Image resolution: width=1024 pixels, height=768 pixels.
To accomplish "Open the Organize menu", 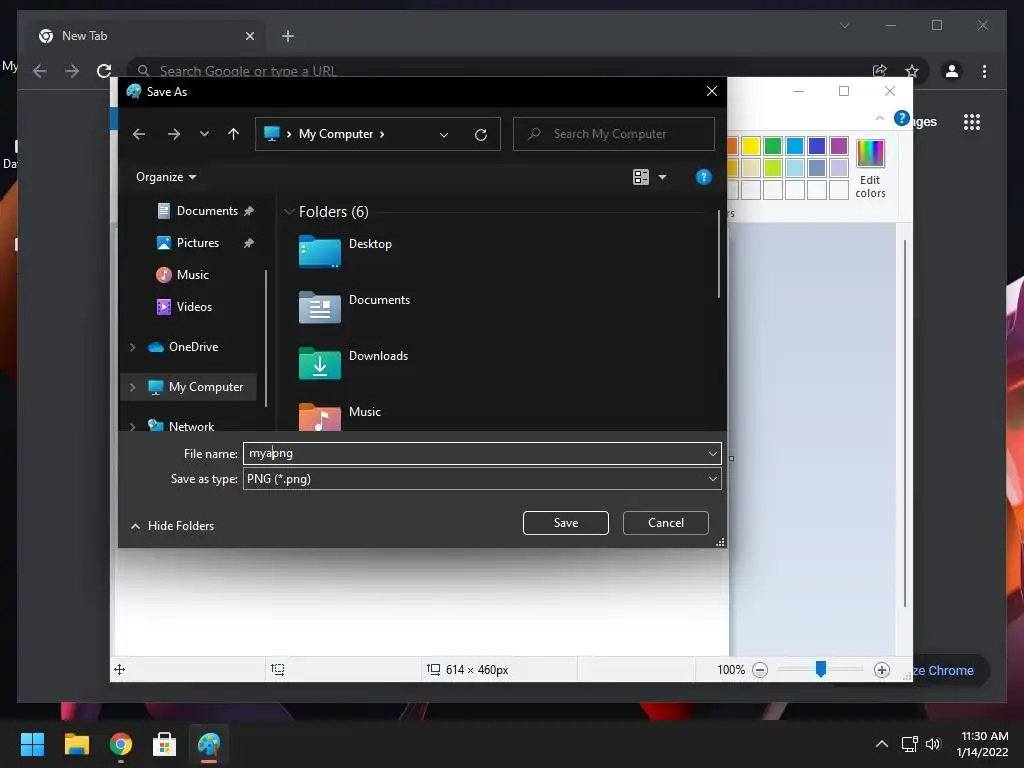I will [166, 177].
